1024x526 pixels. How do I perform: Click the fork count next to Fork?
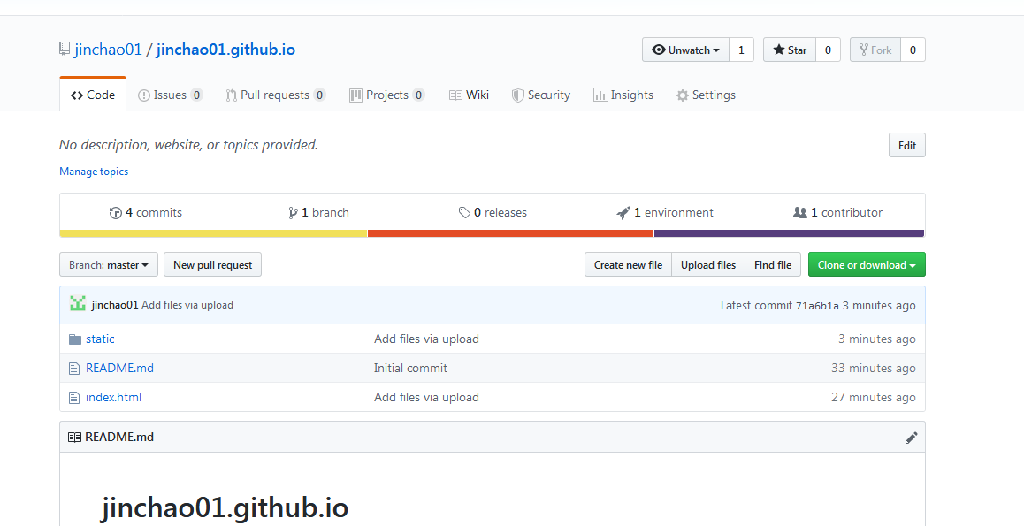coord(913,50)
